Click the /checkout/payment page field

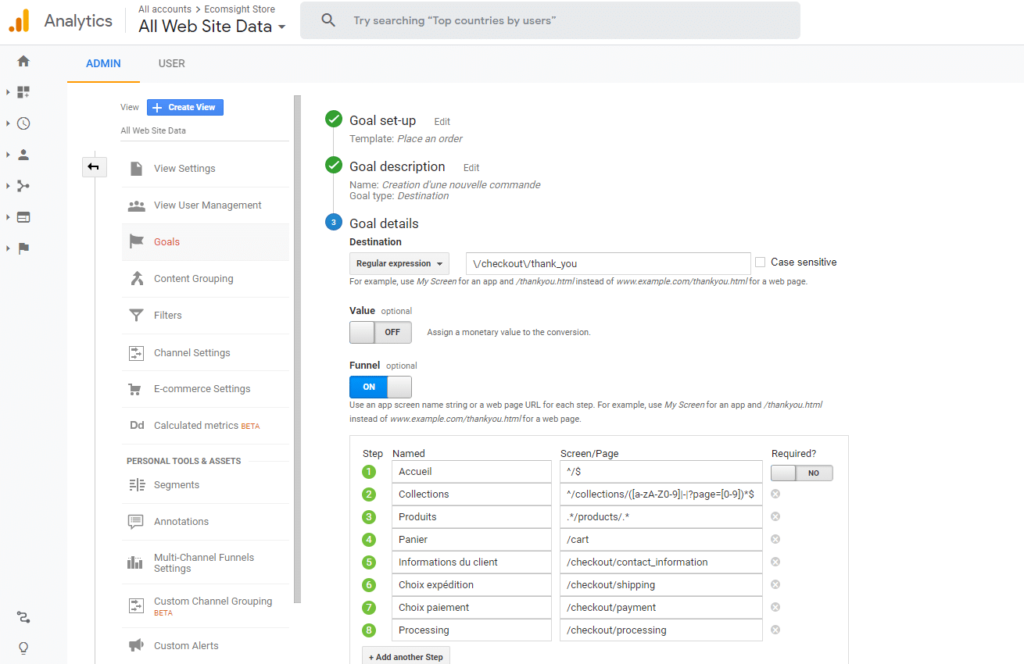pyautogui.click(x=661, y=607)
